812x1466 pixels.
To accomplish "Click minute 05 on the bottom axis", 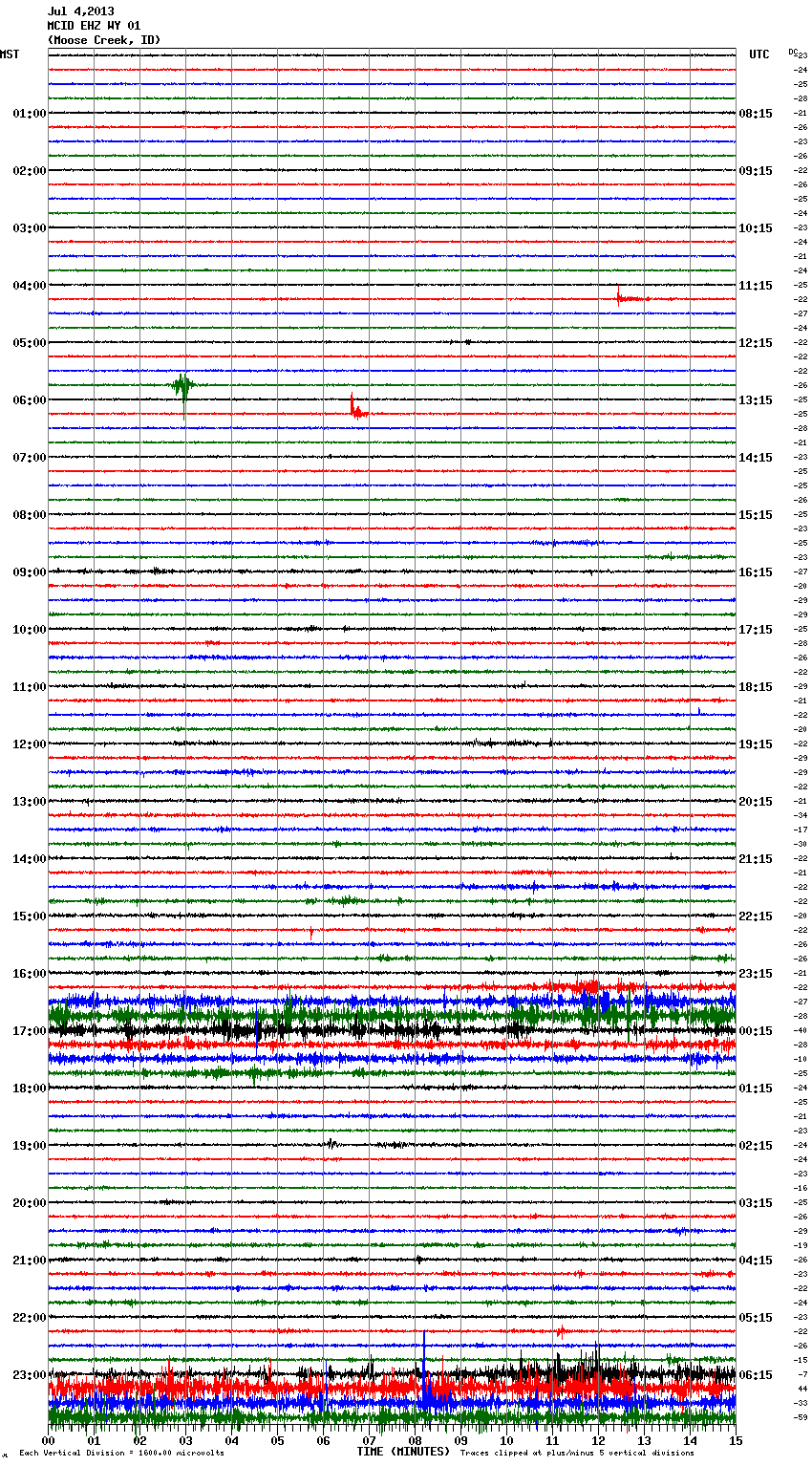I will pyautogui.click(x=278, y=1440).
